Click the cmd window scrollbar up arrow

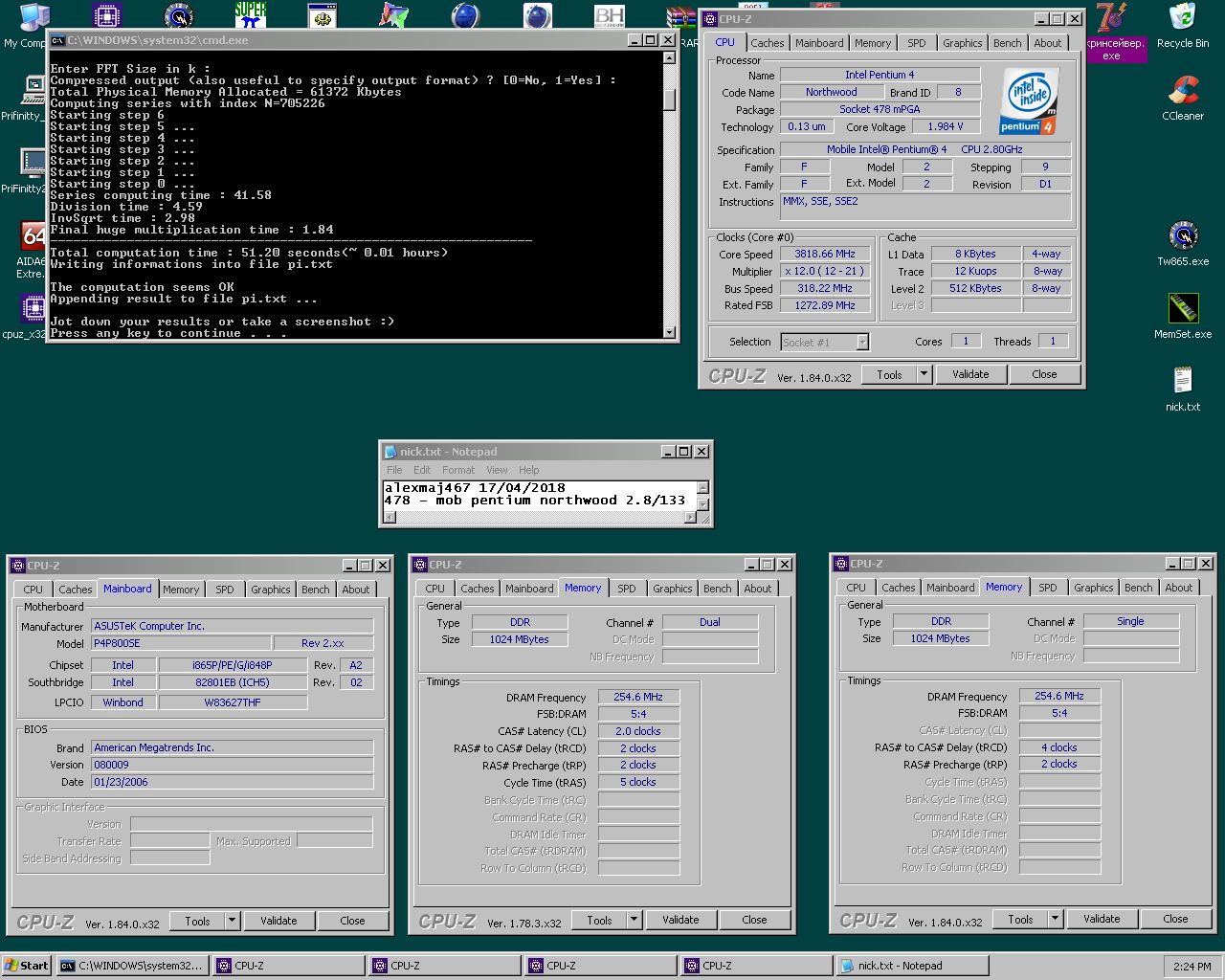point(669,58)
